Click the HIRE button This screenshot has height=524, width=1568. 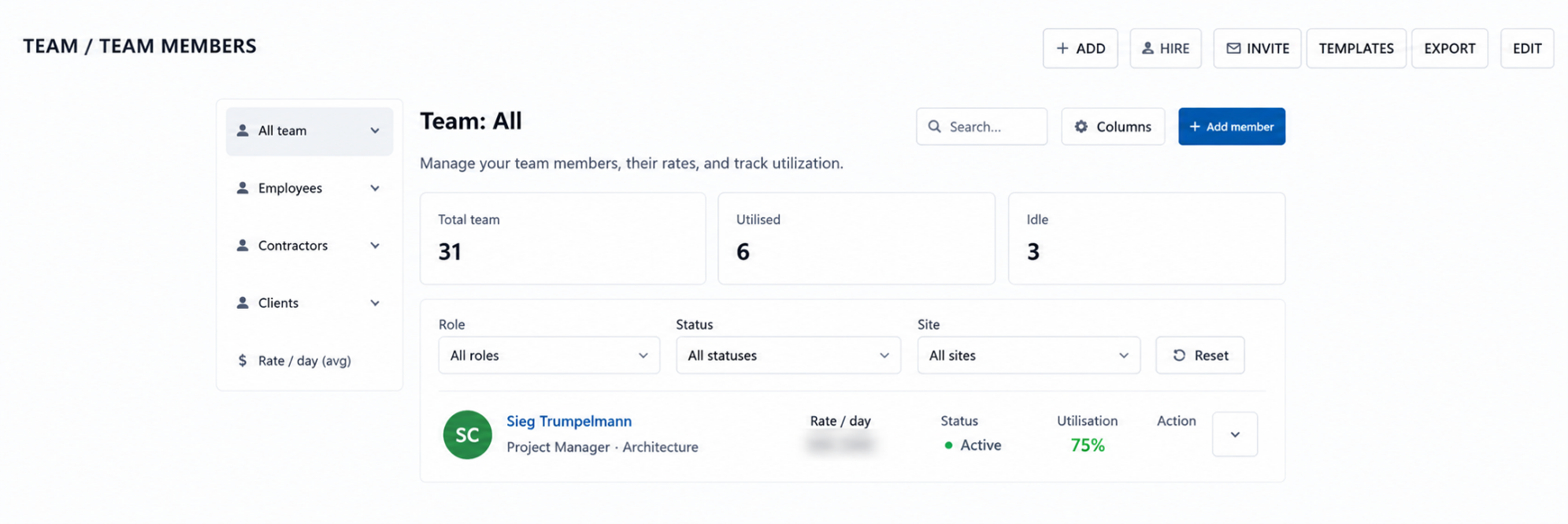coord(1165,48)
